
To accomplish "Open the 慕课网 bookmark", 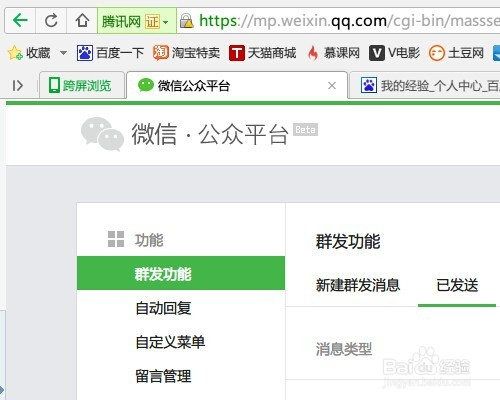I will tap(333, 53).
